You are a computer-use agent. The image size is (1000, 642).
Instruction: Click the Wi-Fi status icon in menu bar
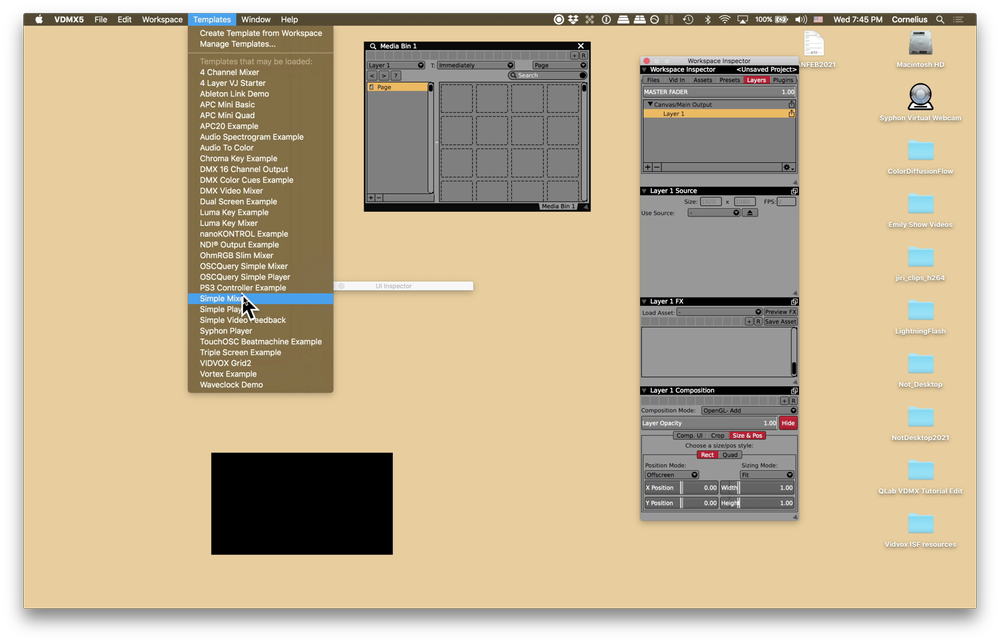tap(724, 19)
